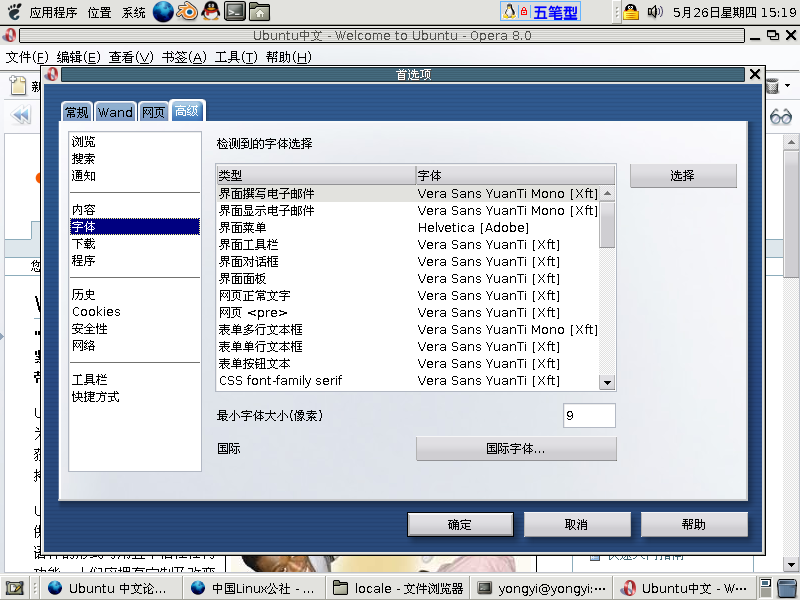Switch to yongyi@yongyi terminal in taskbar
The width and height of the screenshot is (800, 600).
coord(541,588)
